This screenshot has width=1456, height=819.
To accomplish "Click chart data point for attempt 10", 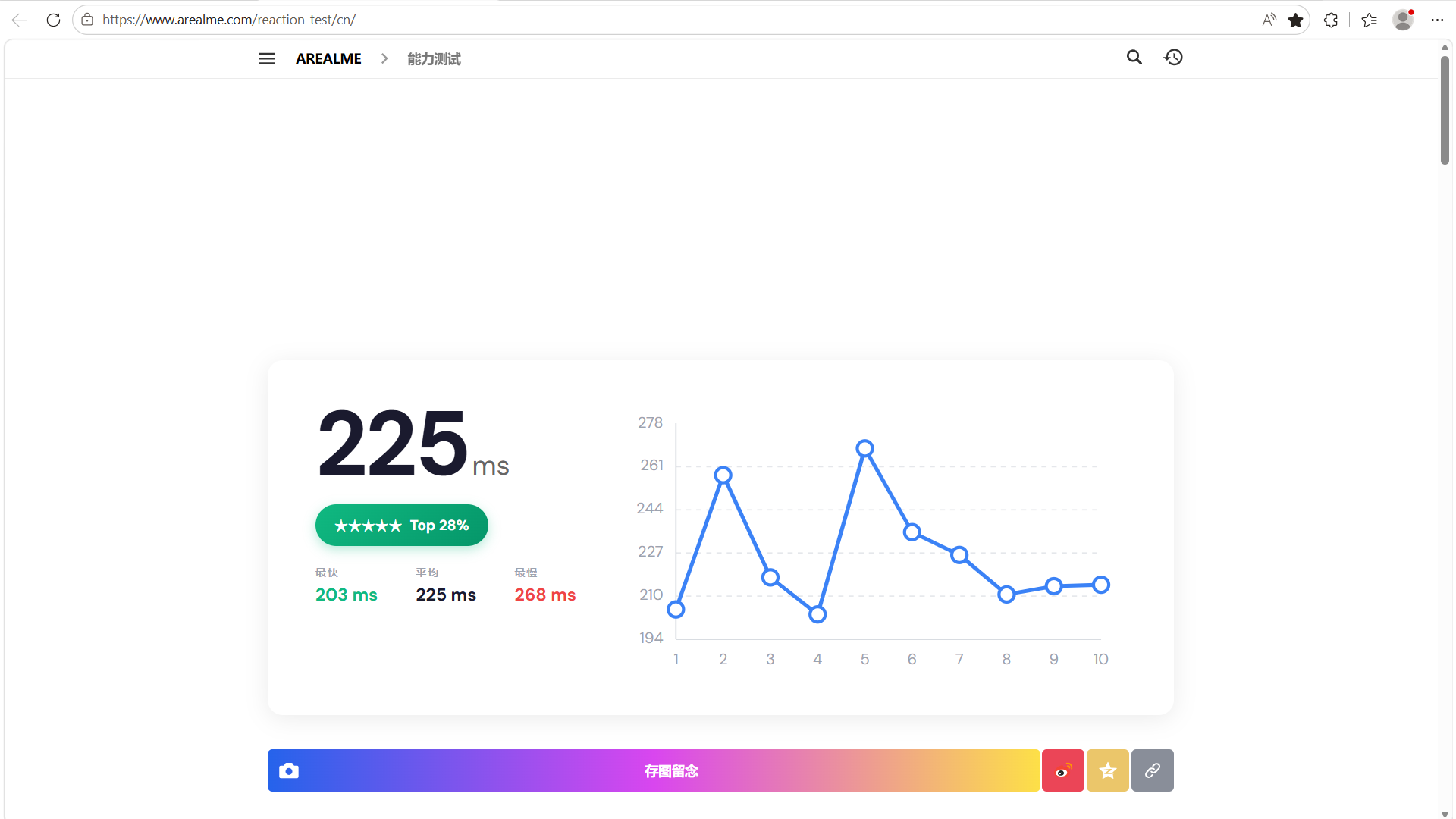I will click(1101, 585).
